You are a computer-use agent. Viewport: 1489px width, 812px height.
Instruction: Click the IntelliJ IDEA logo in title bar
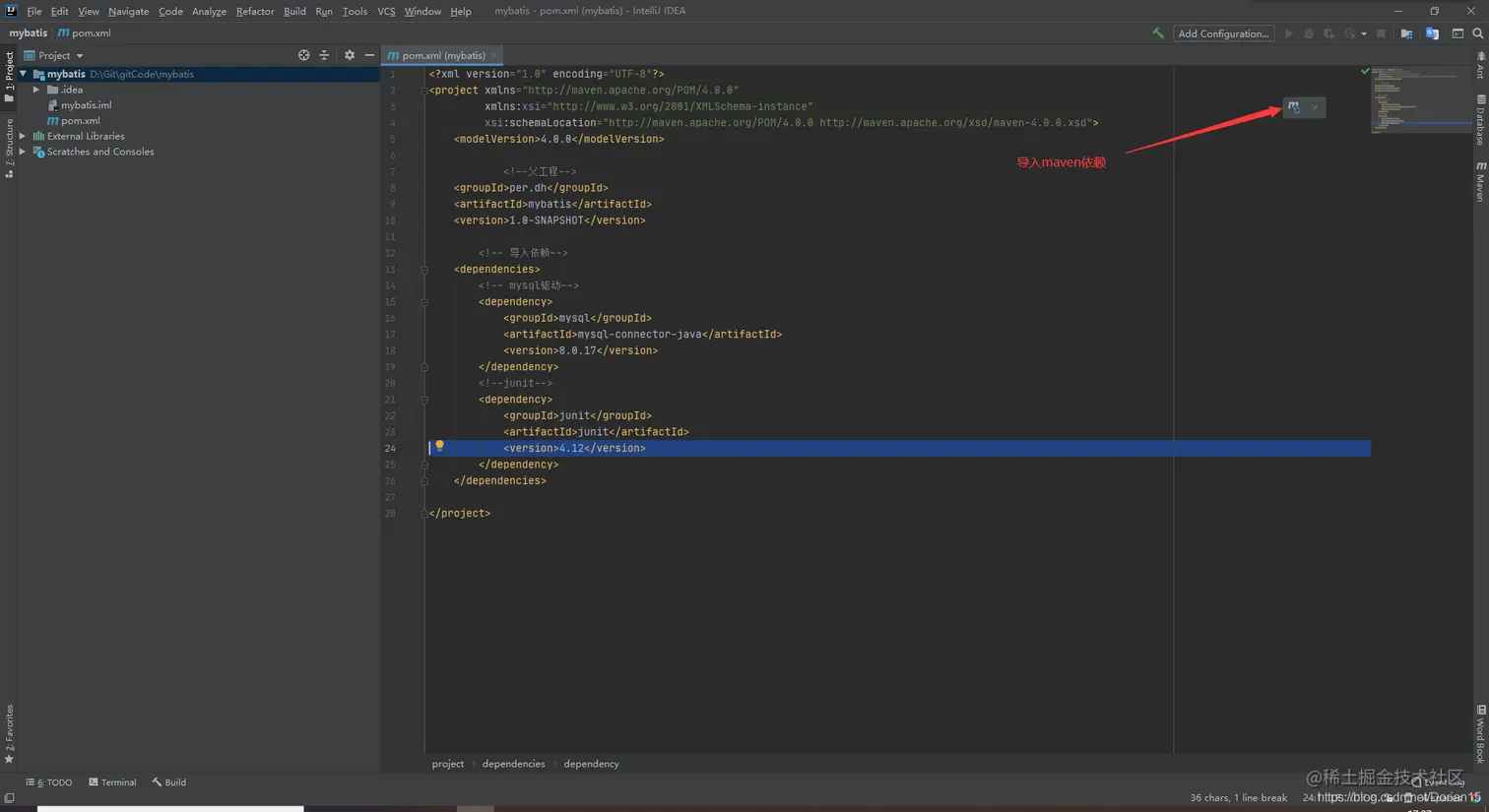[12, 11]
